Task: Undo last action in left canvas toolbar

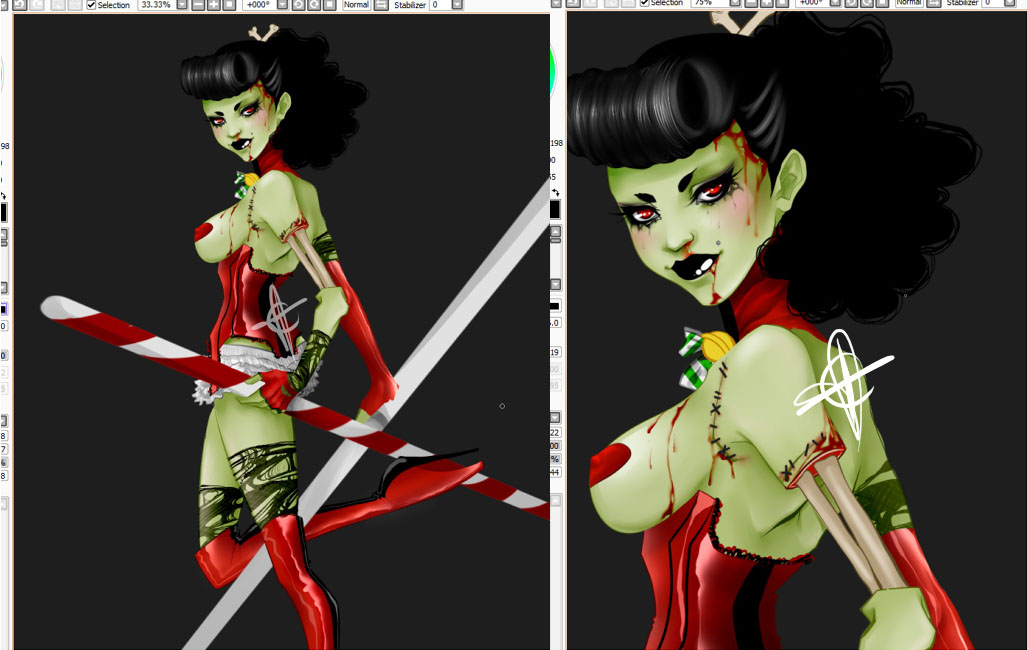Action: [21, 5]
